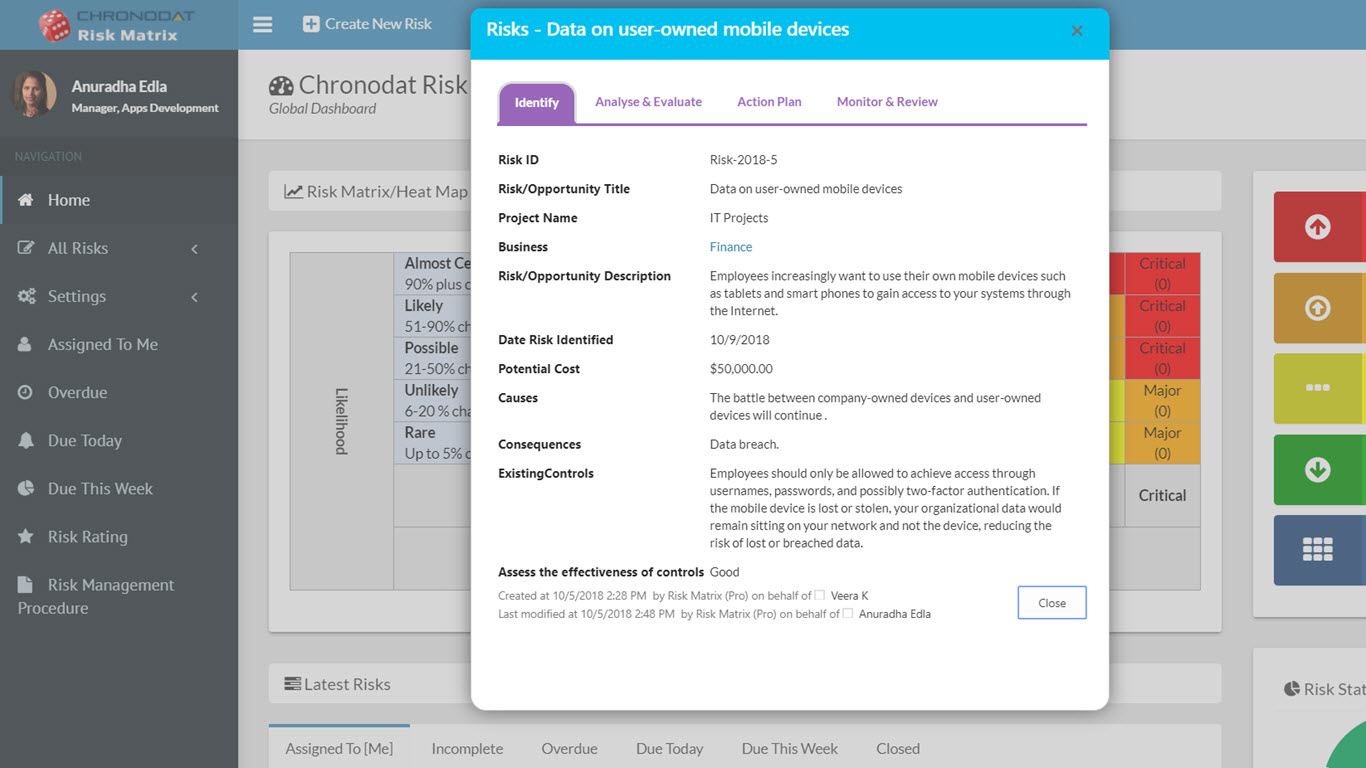Click the plus icon beside Create New Risk
The height and width of the screenshot is (768, 1366).
(x=311, y=24)
